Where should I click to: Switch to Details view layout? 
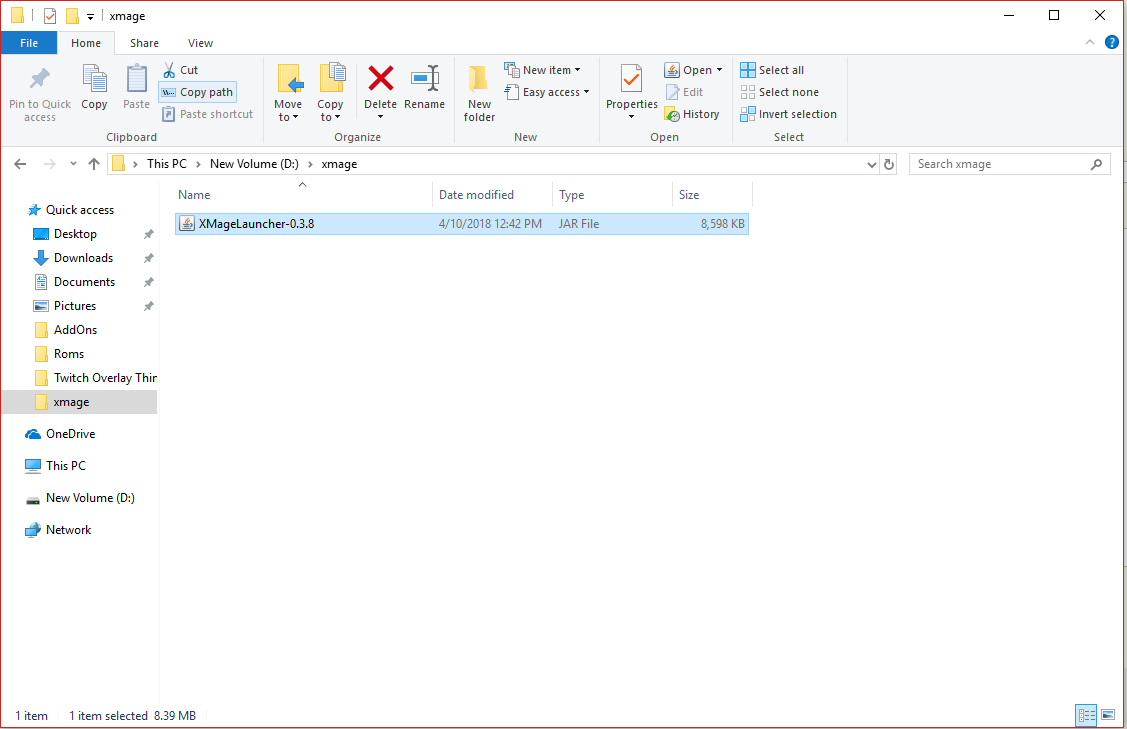(x=1086, y=715)
